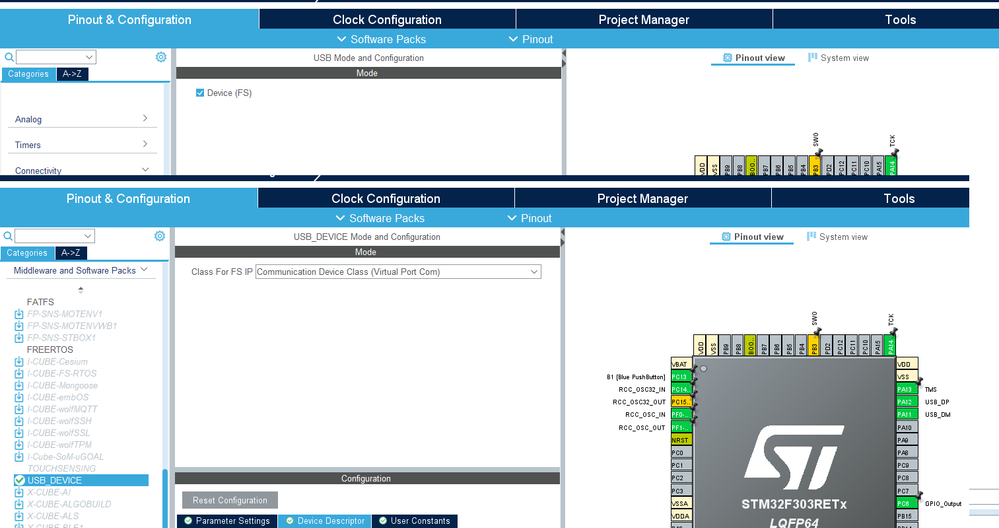Open Project Manager tab in USB Mode window
999x528 pixels.
pyautogui.click(x=643, y=20)
